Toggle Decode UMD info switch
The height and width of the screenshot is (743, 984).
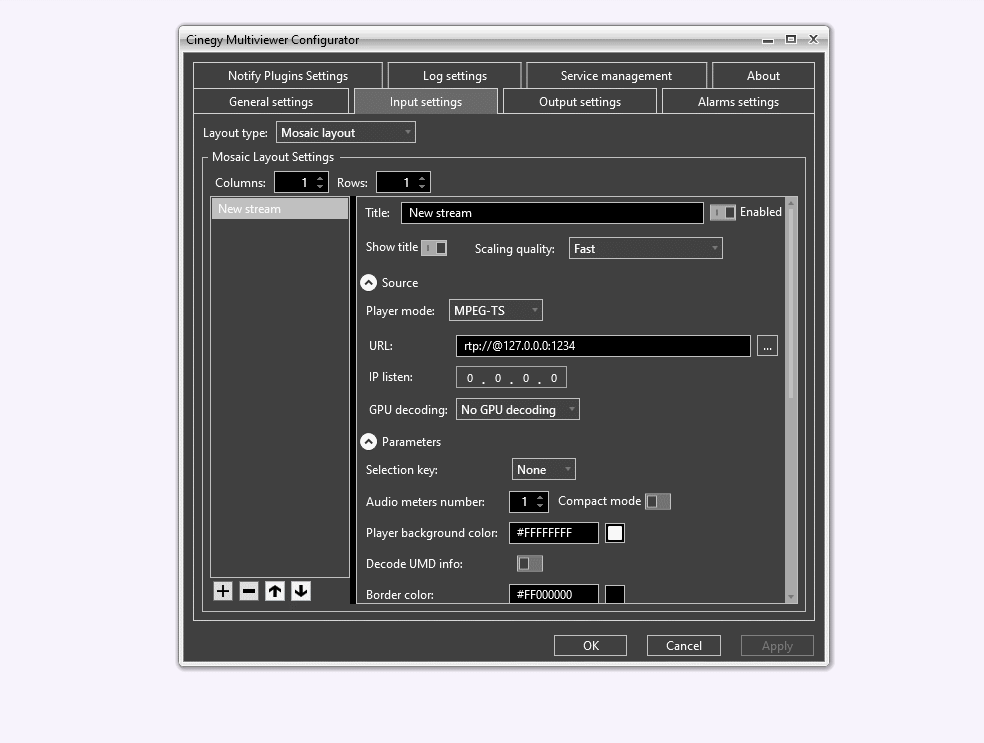530,564
